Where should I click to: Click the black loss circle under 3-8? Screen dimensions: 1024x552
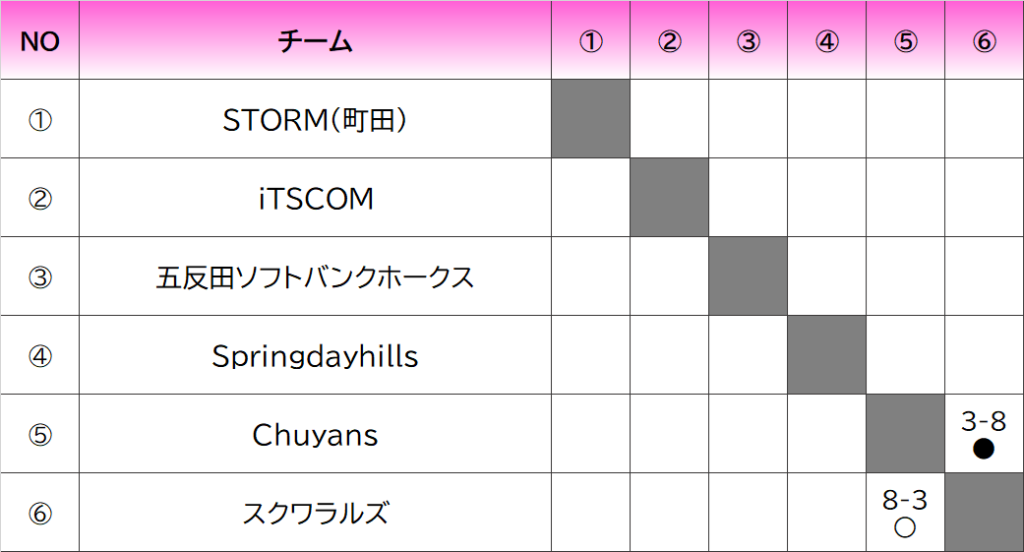tap(984, 449)
